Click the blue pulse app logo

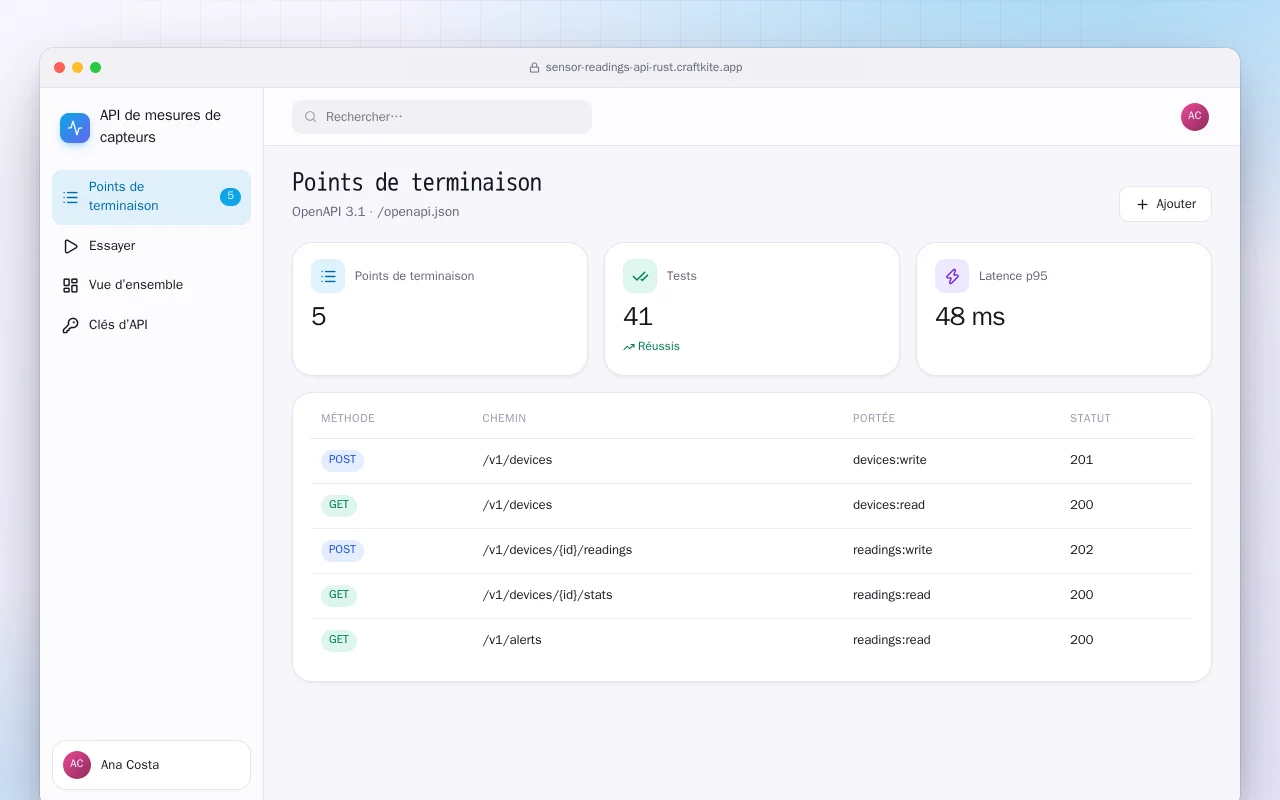(75, 128)
